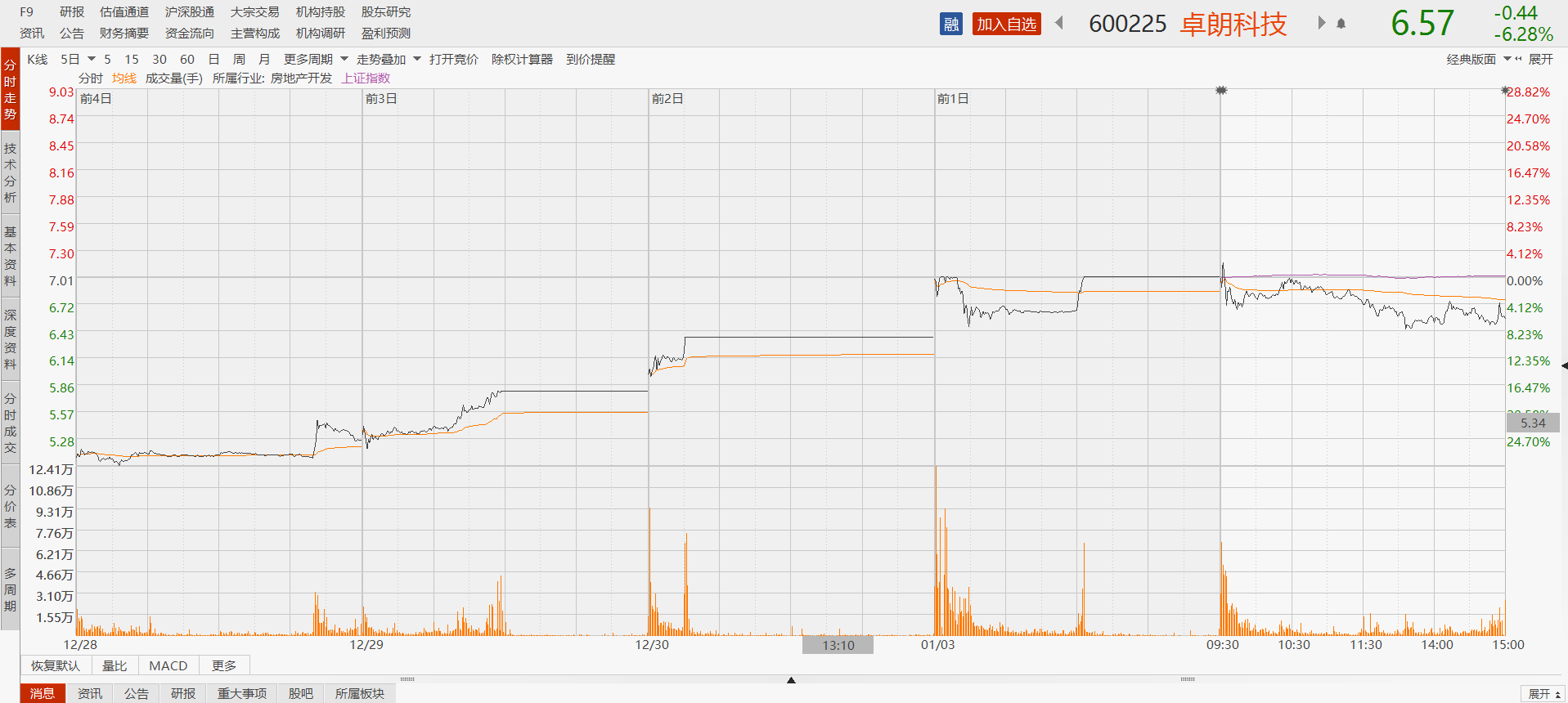The image size is (1568, 703).
Task: Click the 房地产开发 industry link
Action: click(302, 78)
